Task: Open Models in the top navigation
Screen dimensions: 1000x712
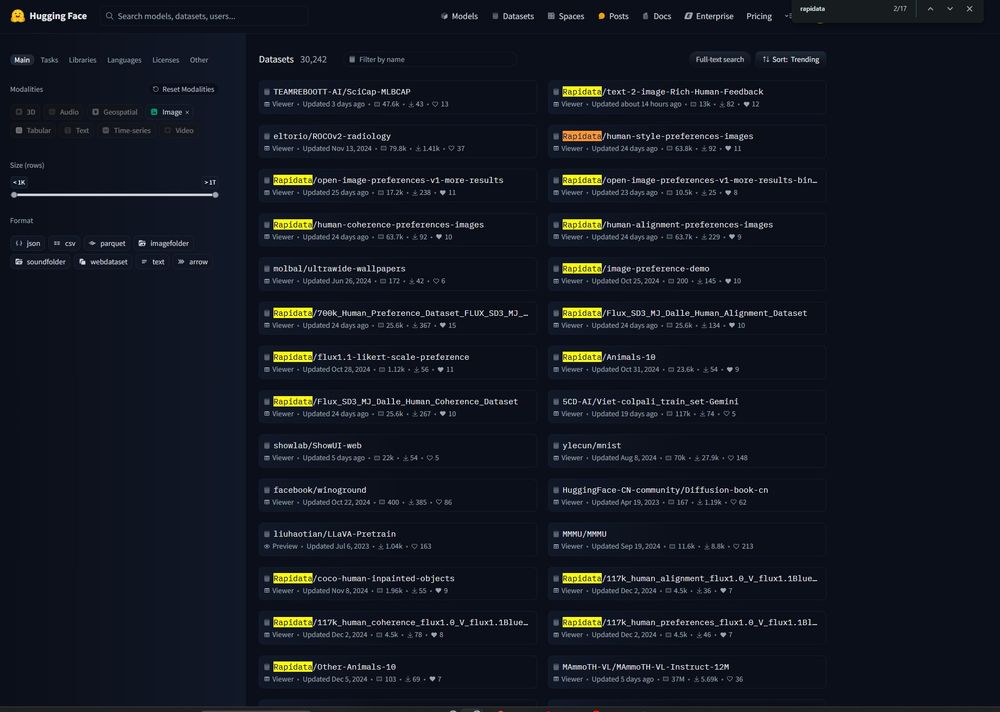Action: pyautogui.click(x=459, y=16)
